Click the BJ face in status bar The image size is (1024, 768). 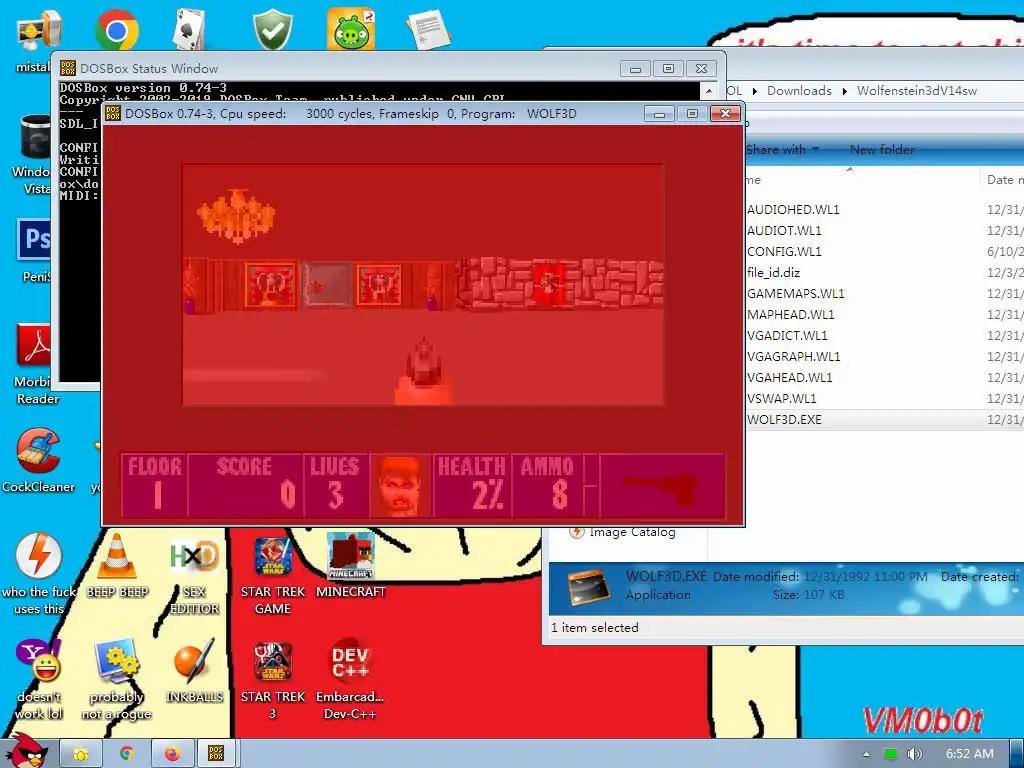[400, 486]
